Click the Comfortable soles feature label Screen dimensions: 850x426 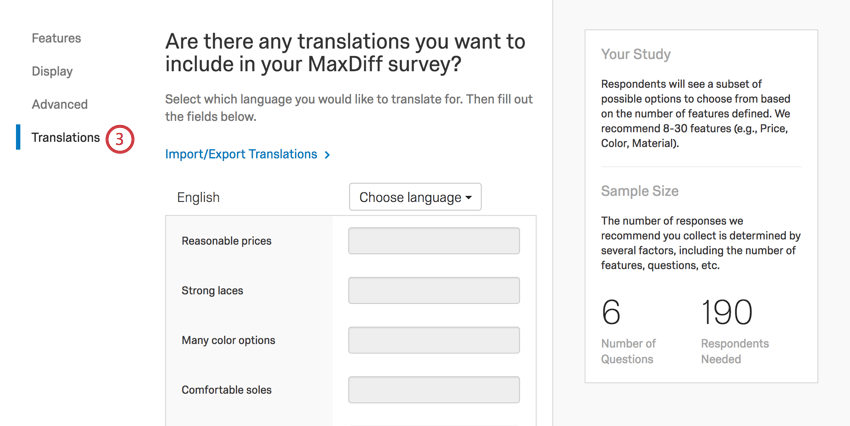point(226,390)
